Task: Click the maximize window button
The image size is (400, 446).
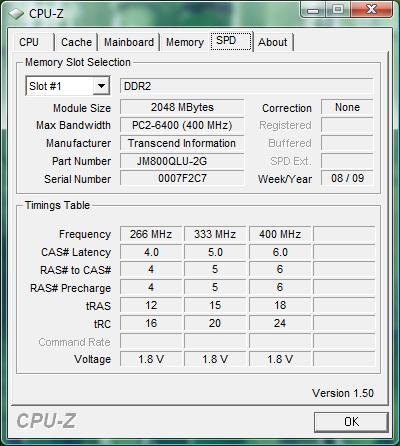Action: (337, 9)
